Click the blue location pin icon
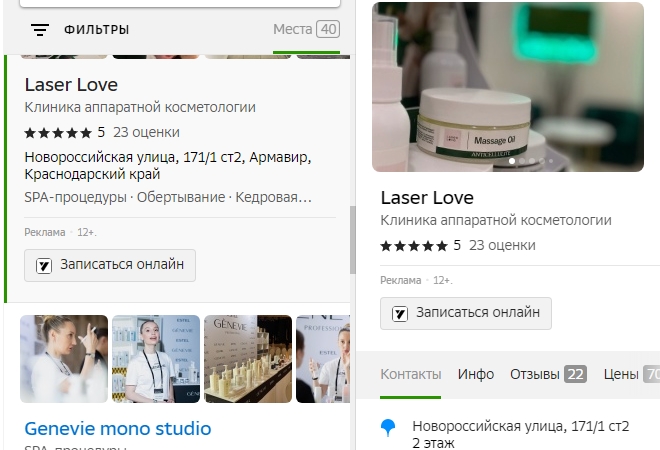Screen dimensions: 660x450 click(x=389, y=428)
